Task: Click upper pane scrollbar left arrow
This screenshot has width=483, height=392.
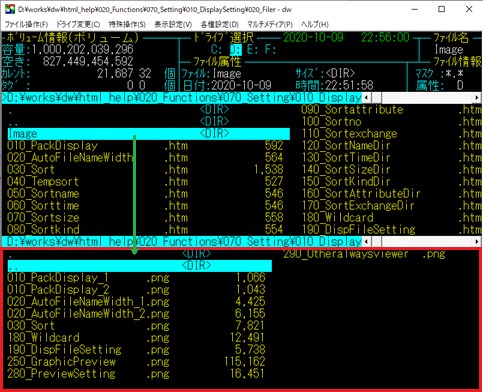Action: click(366, 98)
